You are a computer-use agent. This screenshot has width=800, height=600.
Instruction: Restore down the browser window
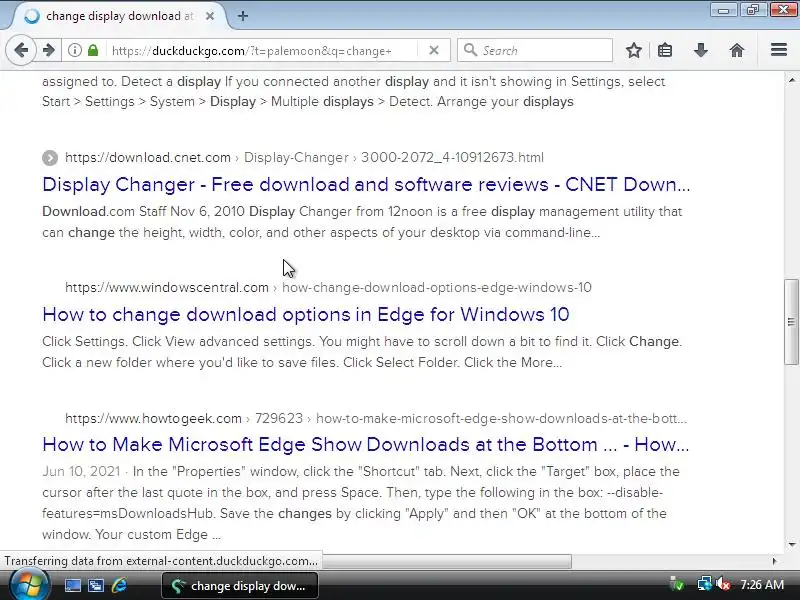click(x=753, y=10)
